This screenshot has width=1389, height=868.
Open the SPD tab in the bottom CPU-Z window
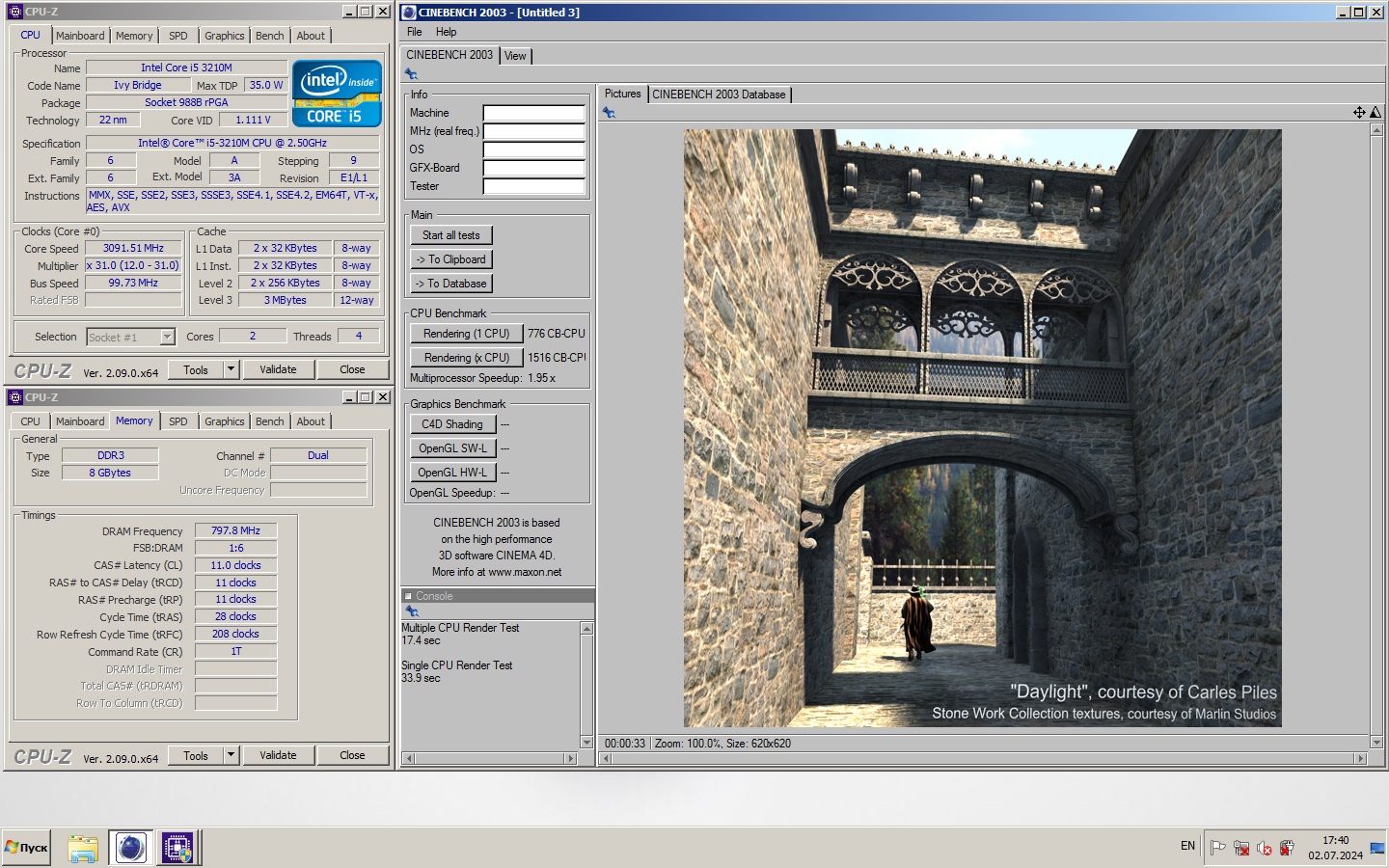point(178,421)
